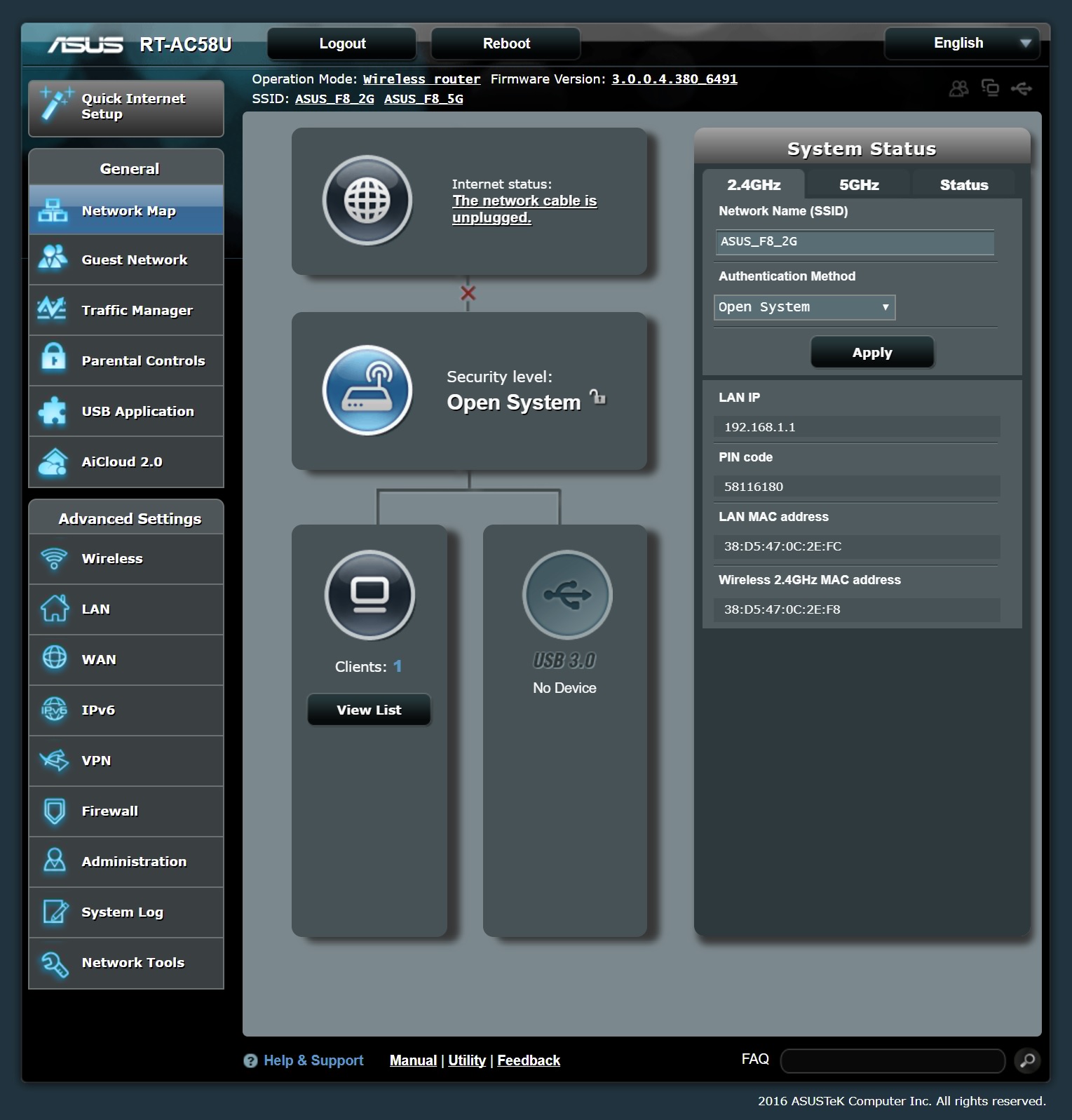Click the AiCloud 2.0 cloud icon

[x=53, y=461]
